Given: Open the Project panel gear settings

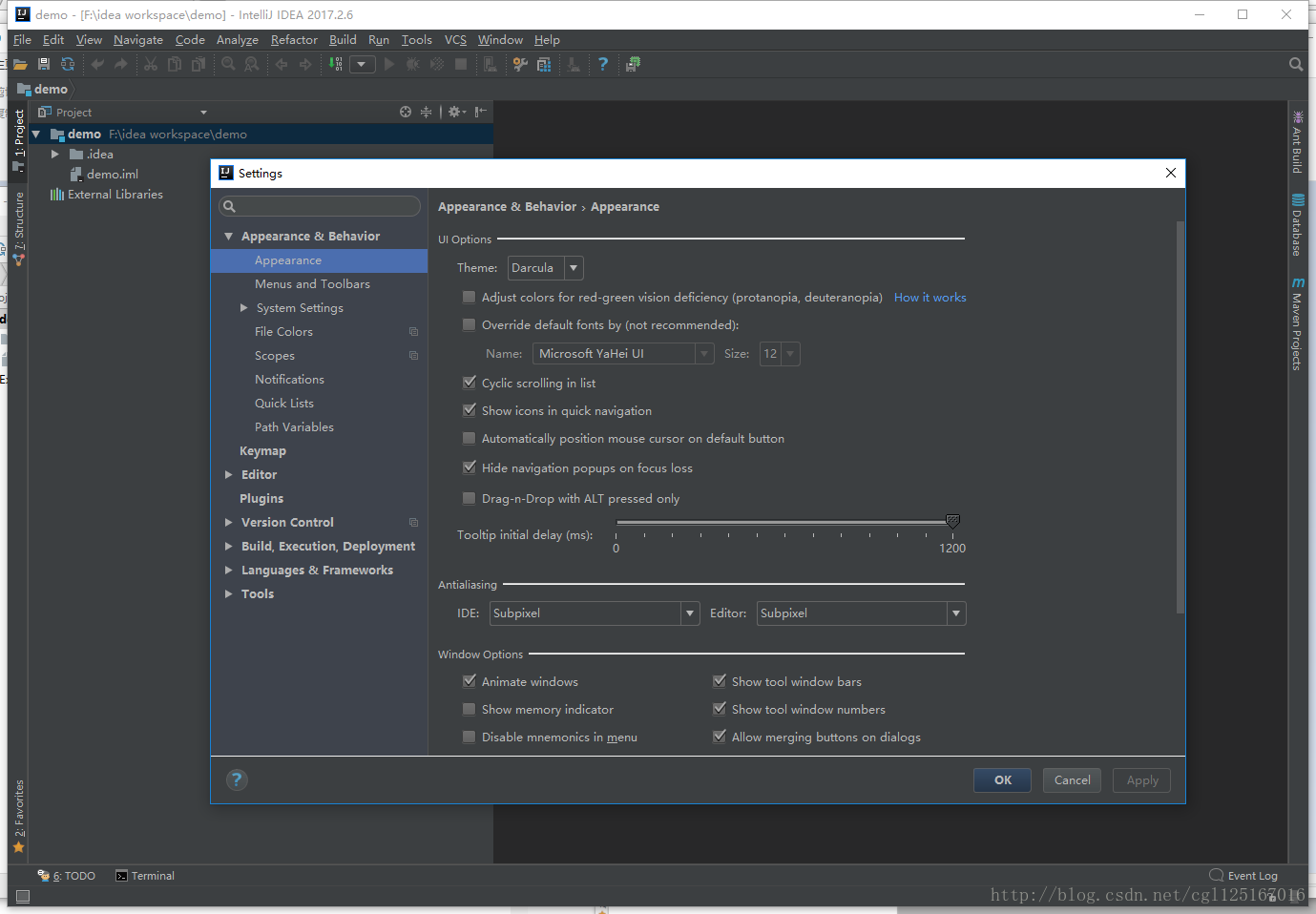Looking at the screenshot, I should tap(457, 112).
